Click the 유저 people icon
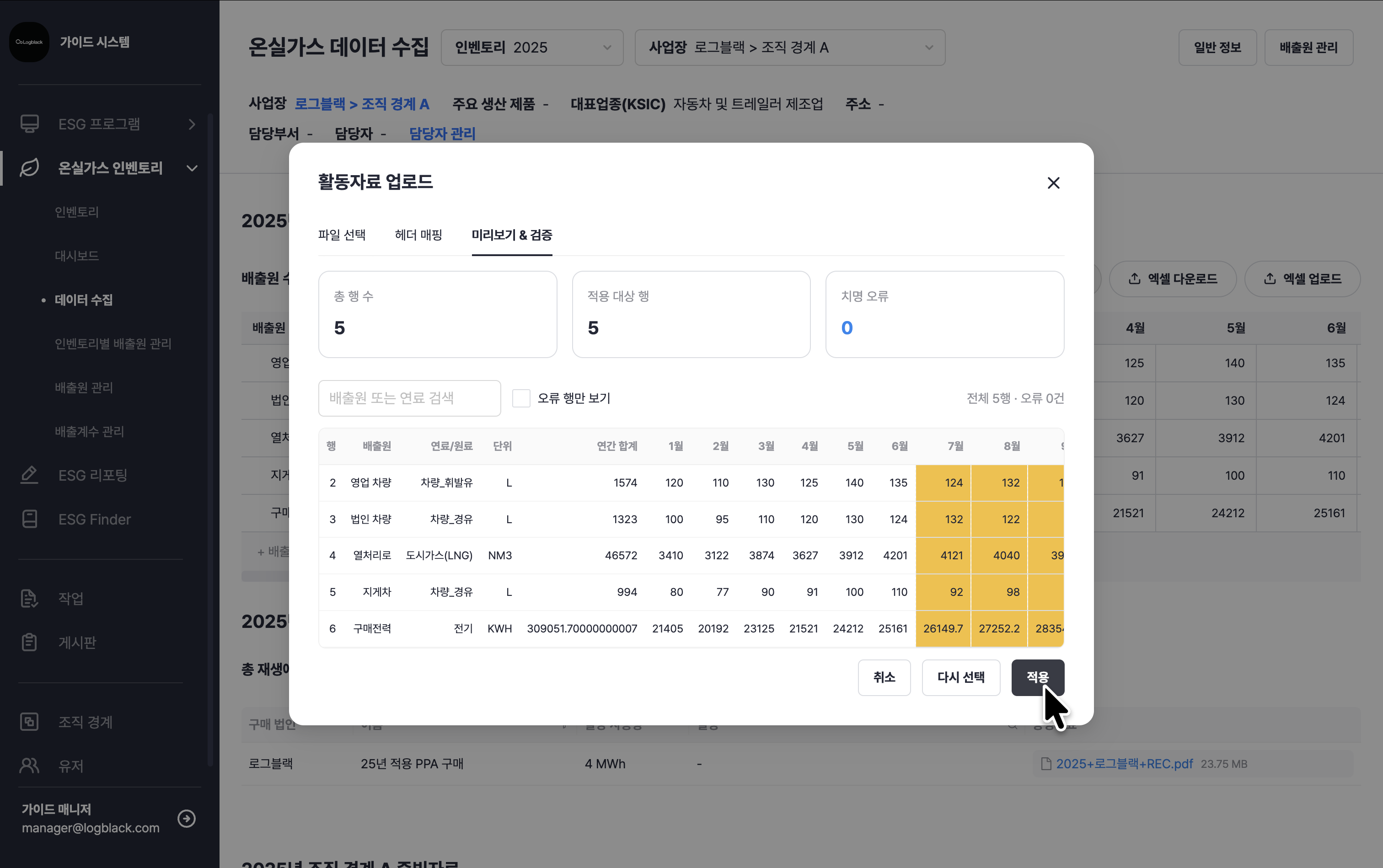Image resolution: width=1383 pixels, height=868 pixels. pyautogui.click(x=29, y=765)
